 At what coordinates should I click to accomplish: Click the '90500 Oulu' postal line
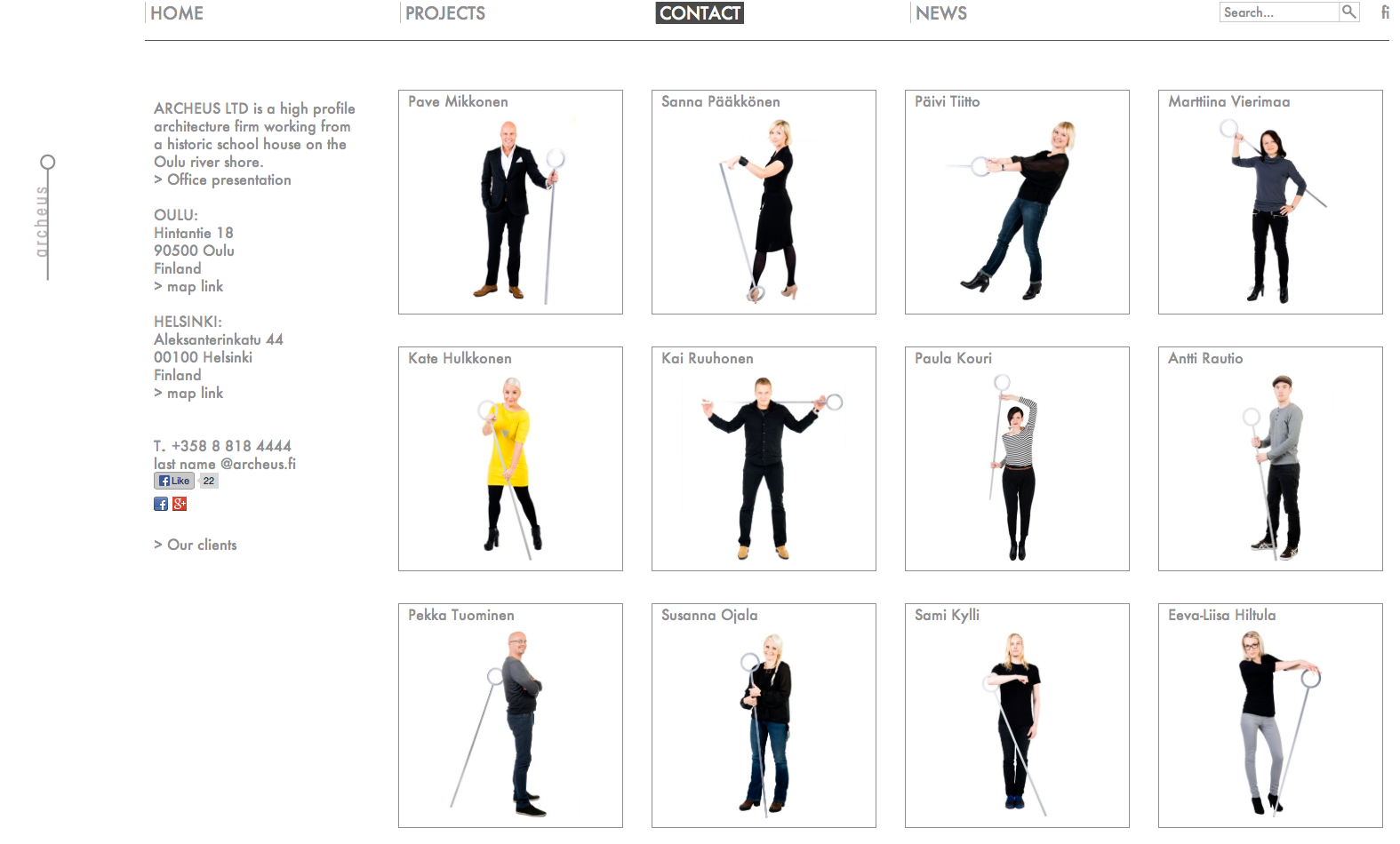(x=194, y=251)
